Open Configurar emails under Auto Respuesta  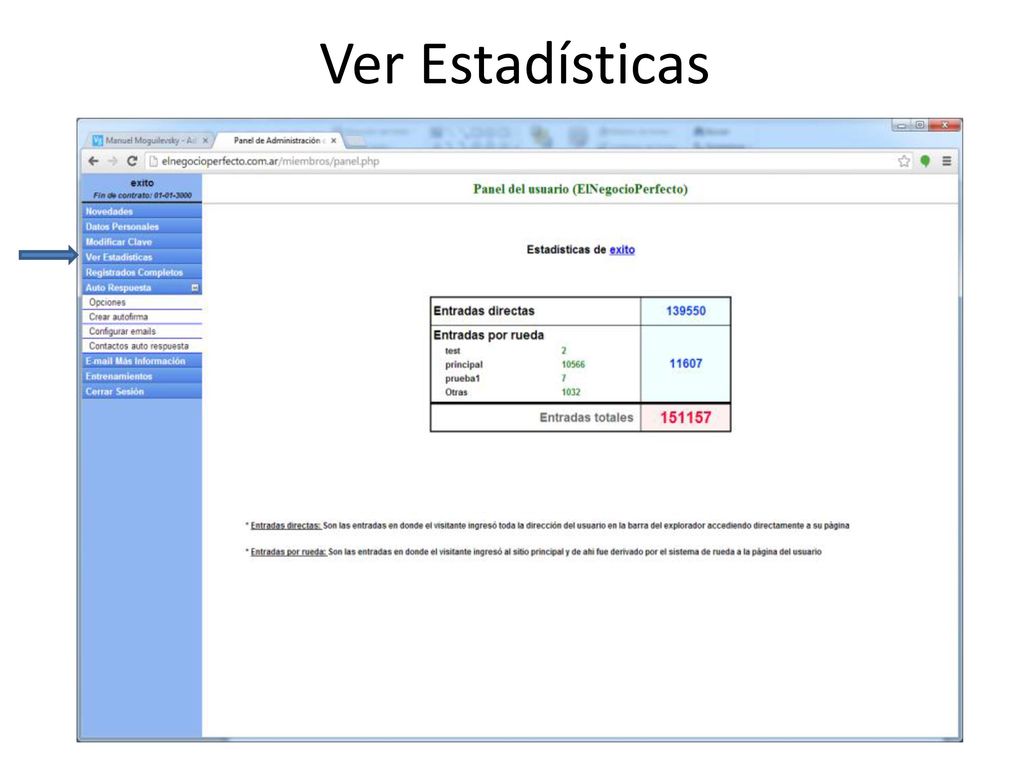pyautogui.click(x=142, y=331)
